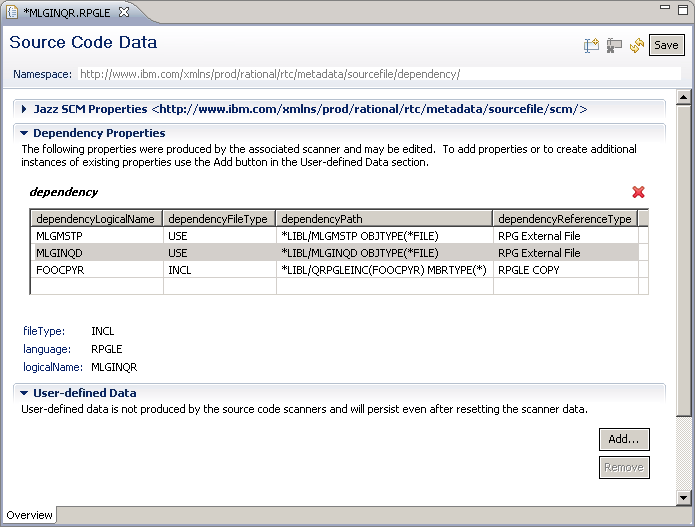
Task: Click the scroll up arrow
Action: [684, 97]
